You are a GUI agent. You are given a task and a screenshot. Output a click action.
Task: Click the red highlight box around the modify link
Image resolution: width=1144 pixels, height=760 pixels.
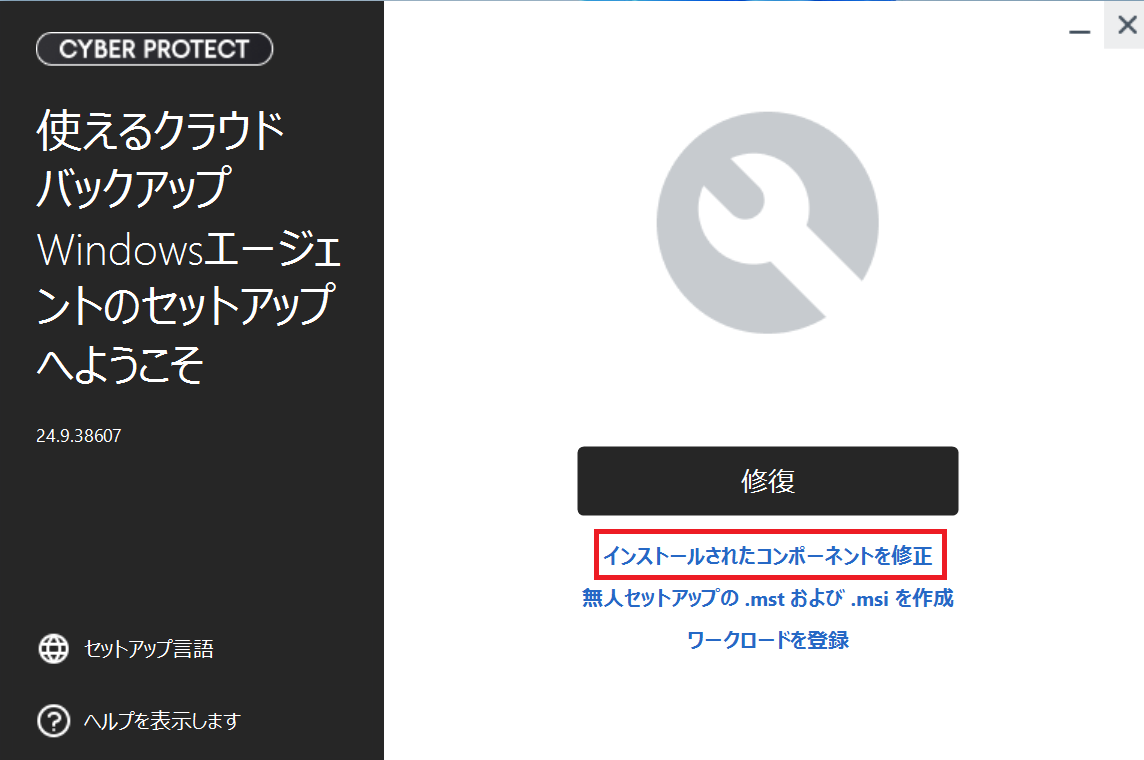770,554
